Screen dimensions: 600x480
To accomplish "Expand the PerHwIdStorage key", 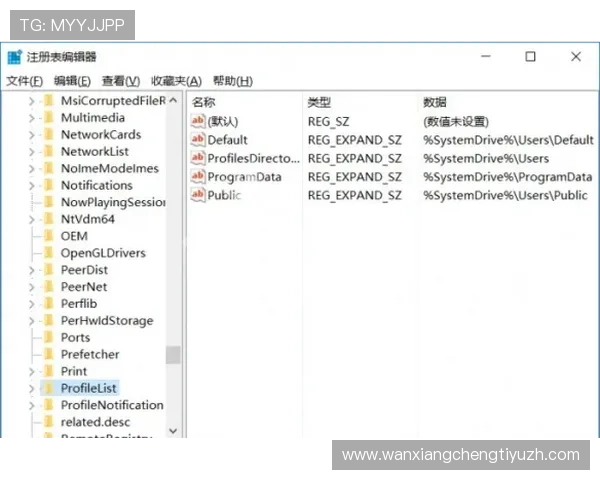I will click(32, 321).
